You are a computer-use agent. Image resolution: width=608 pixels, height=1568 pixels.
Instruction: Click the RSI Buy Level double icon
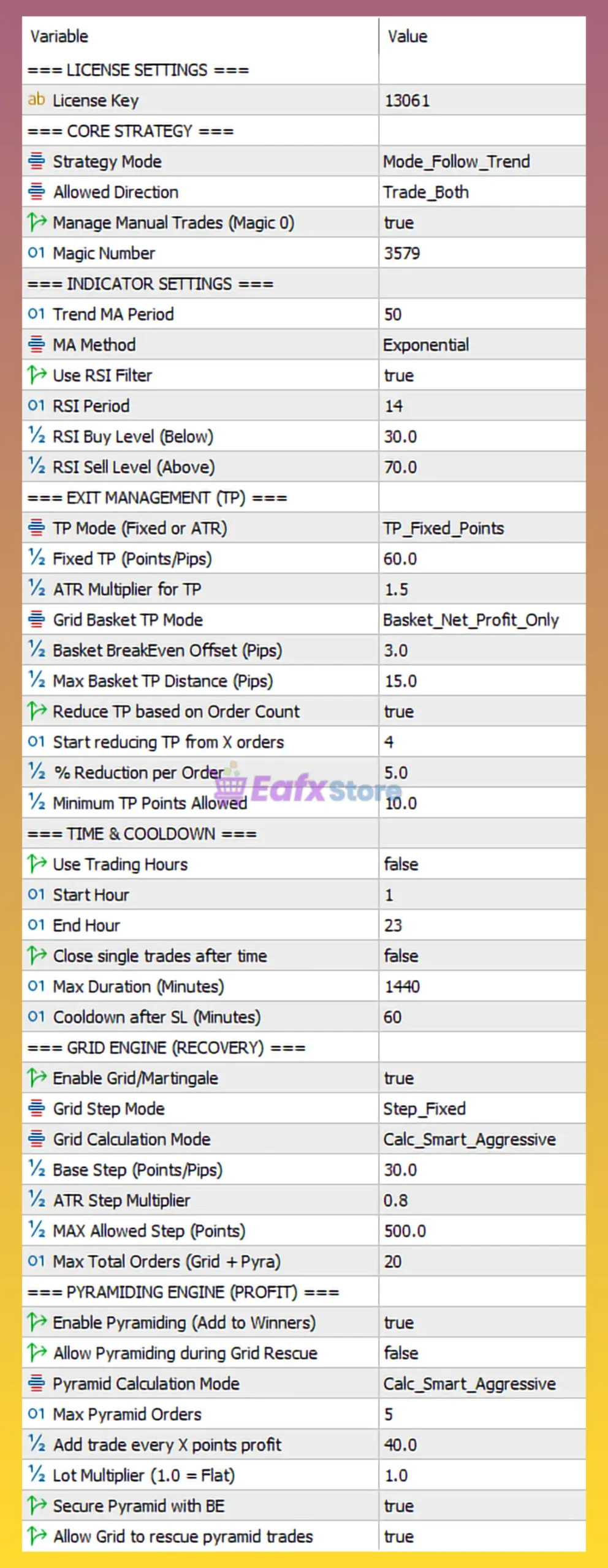pyautogui.click(x=36, y=435)
